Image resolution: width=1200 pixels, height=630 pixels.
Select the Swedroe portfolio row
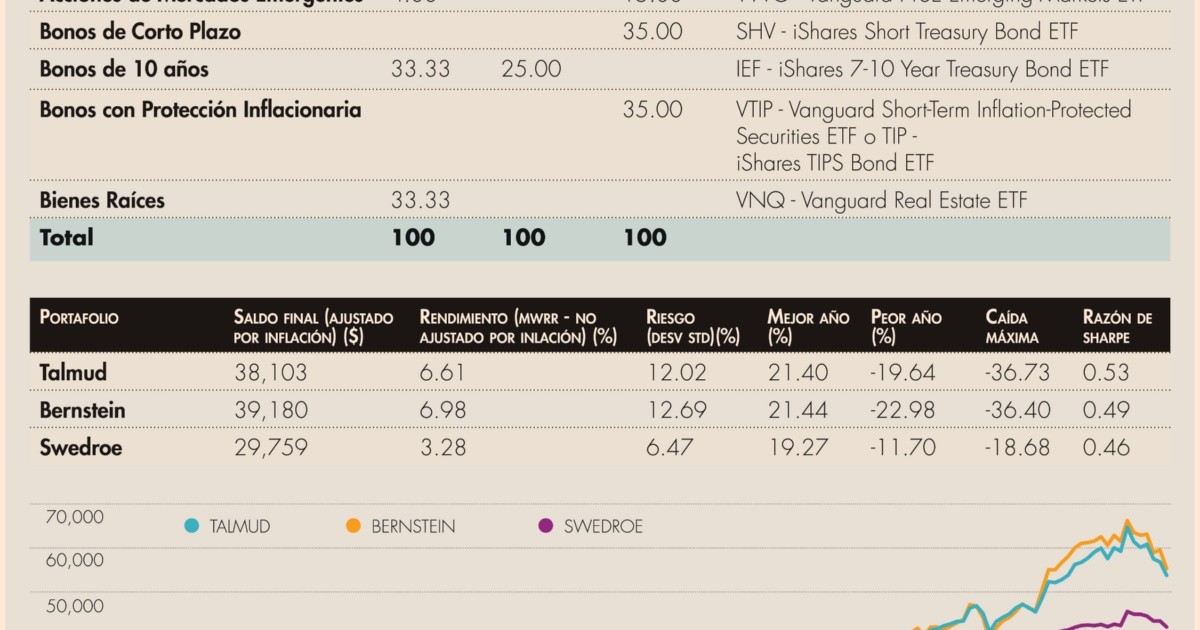(600, 447)
